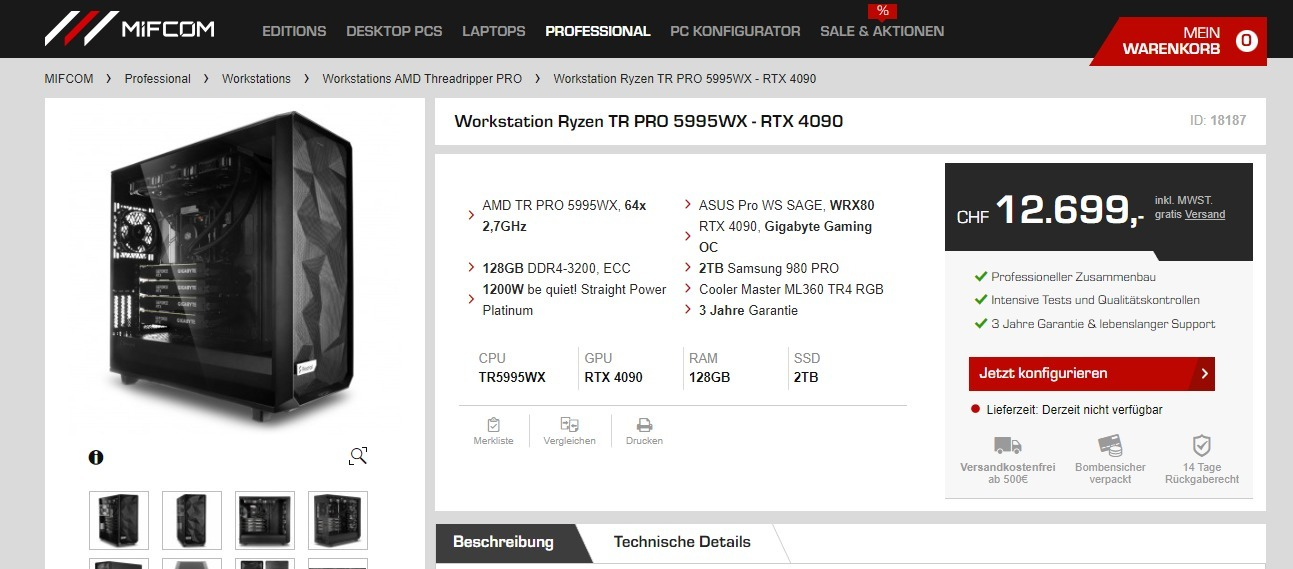Viewport: 1293px width, 569px height.
Task: Click the Bombensicher verpackt icon
Action: coord(1110,445)
